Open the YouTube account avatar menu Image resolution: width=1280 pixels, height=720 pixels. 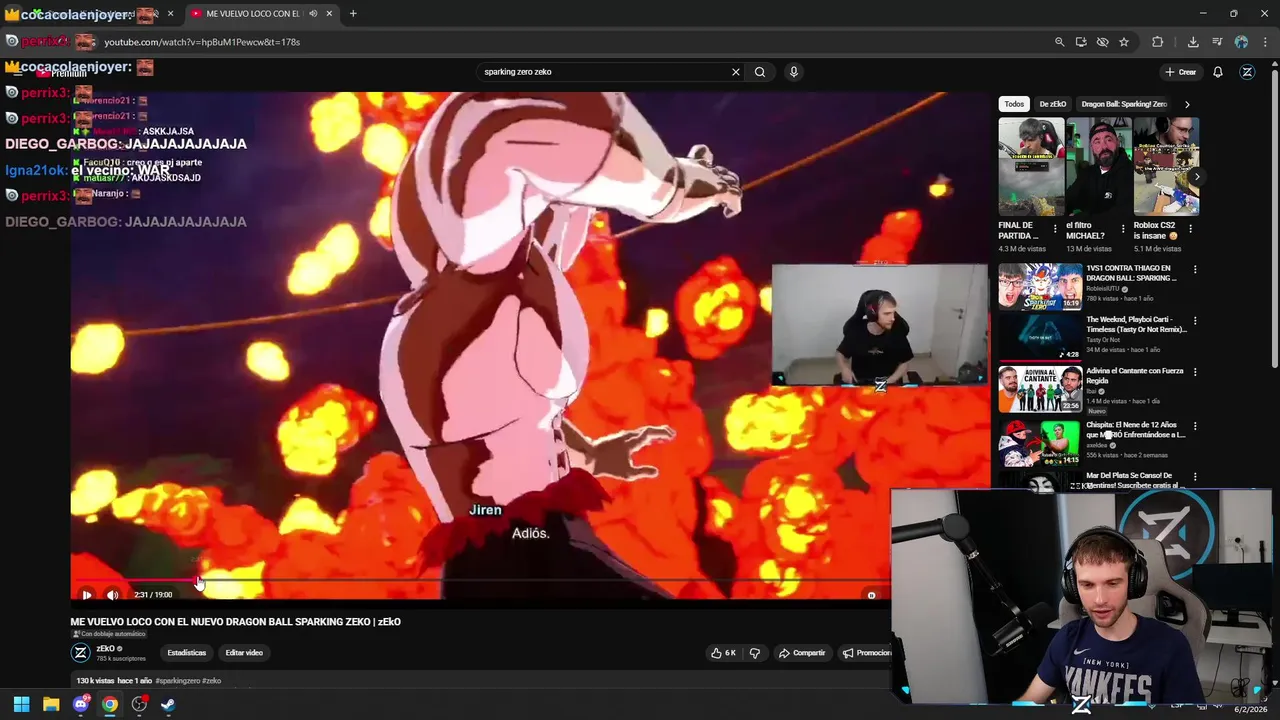pos(1247,72)
